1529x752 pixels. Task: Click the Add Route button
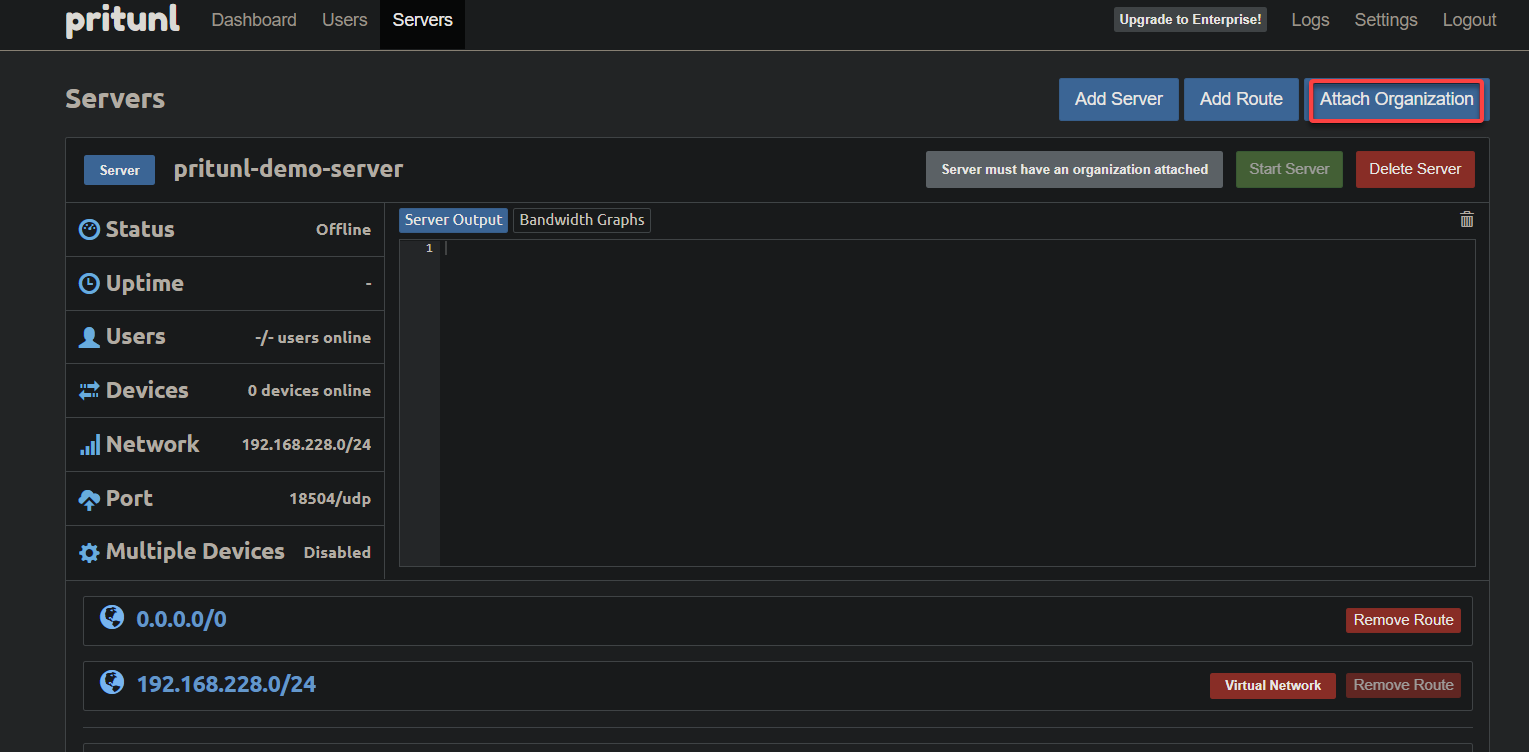click(1241, 99)
